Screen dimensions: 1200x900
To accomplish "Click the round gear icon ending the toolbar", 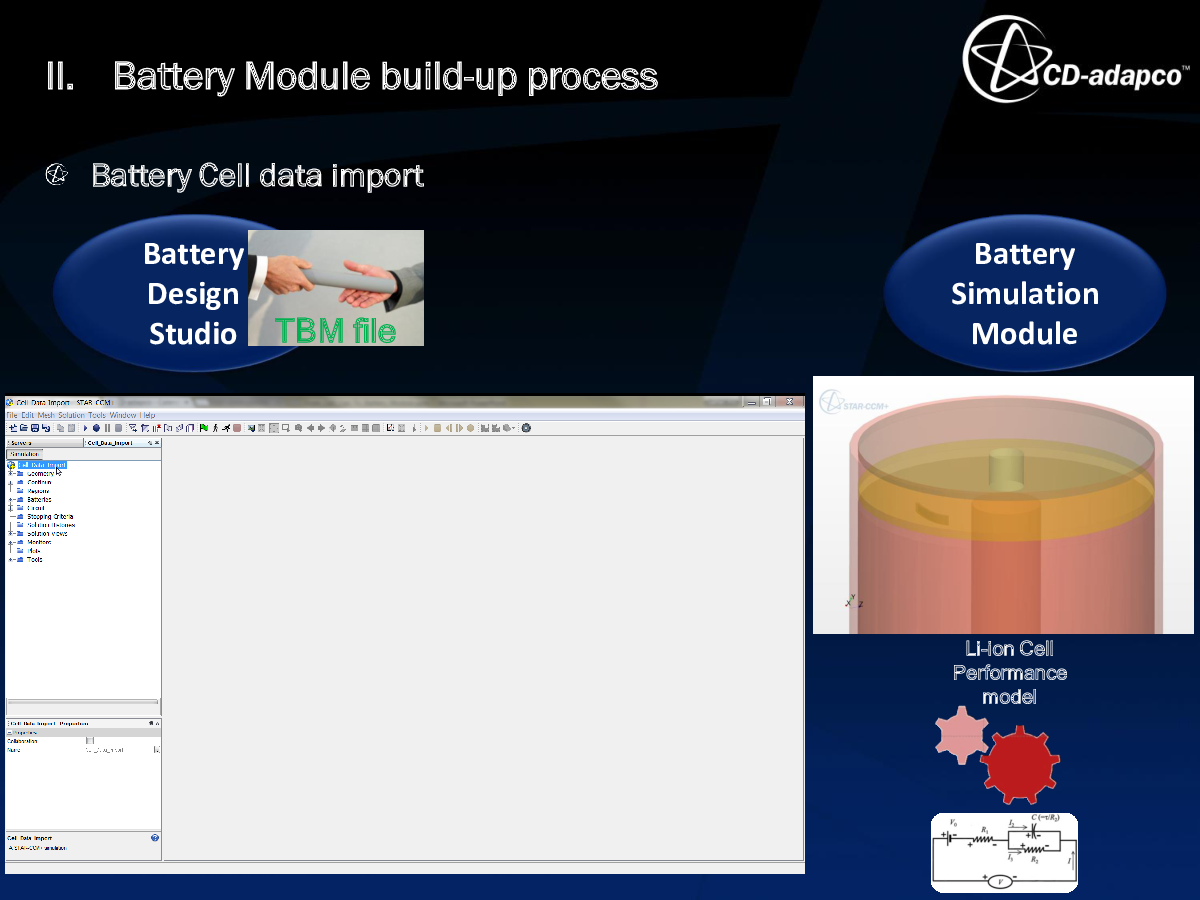I will [x=526, y=428].
